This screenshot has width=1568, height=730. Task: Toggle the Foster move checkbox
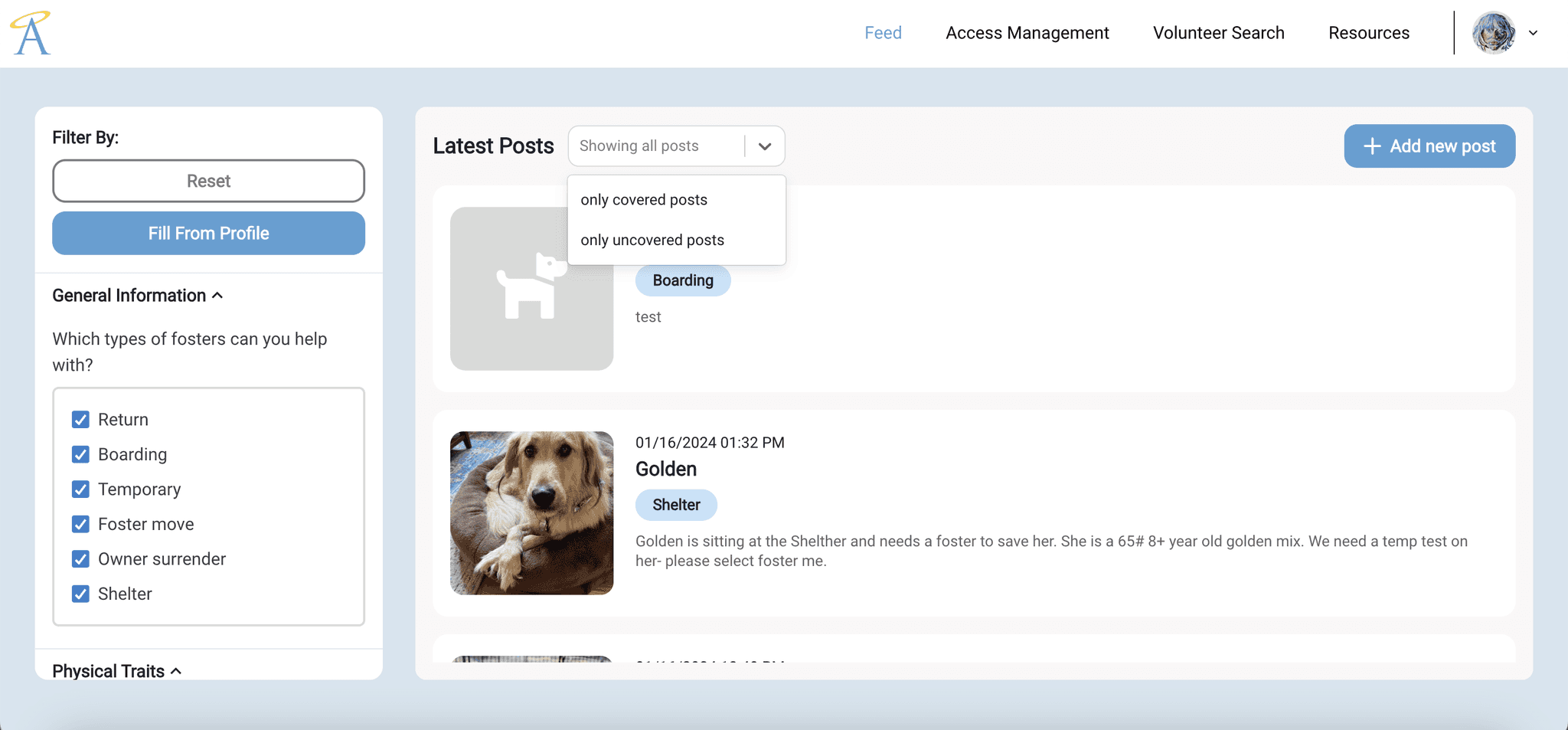pos(80,524)
